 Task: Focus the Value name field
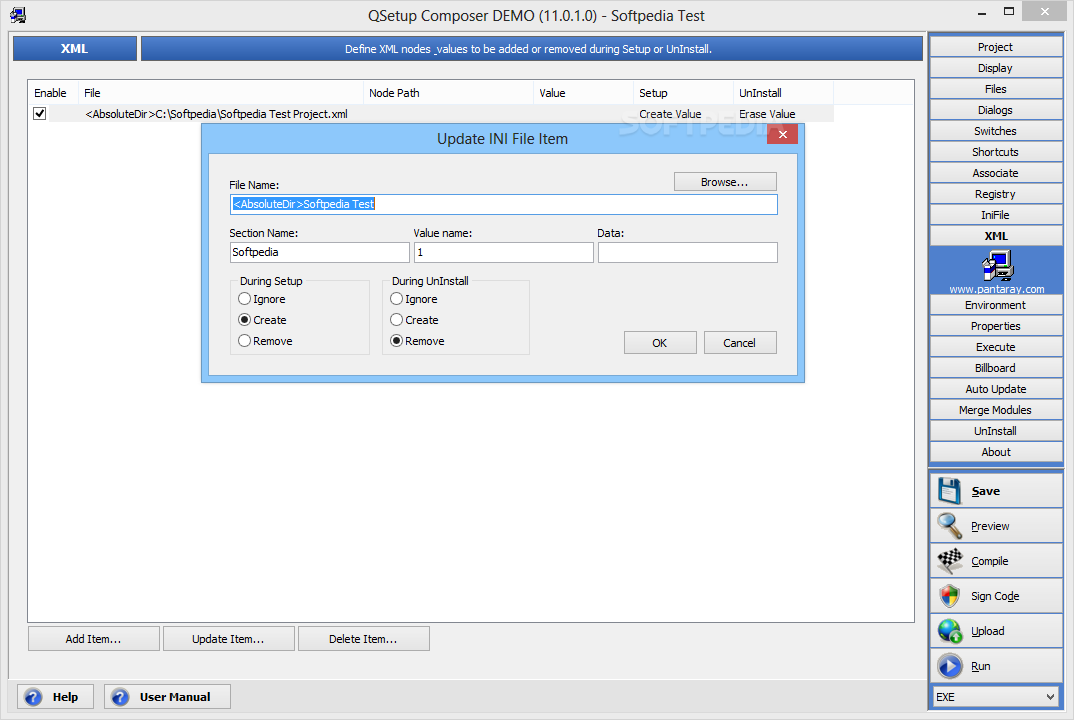click(503, 252)
